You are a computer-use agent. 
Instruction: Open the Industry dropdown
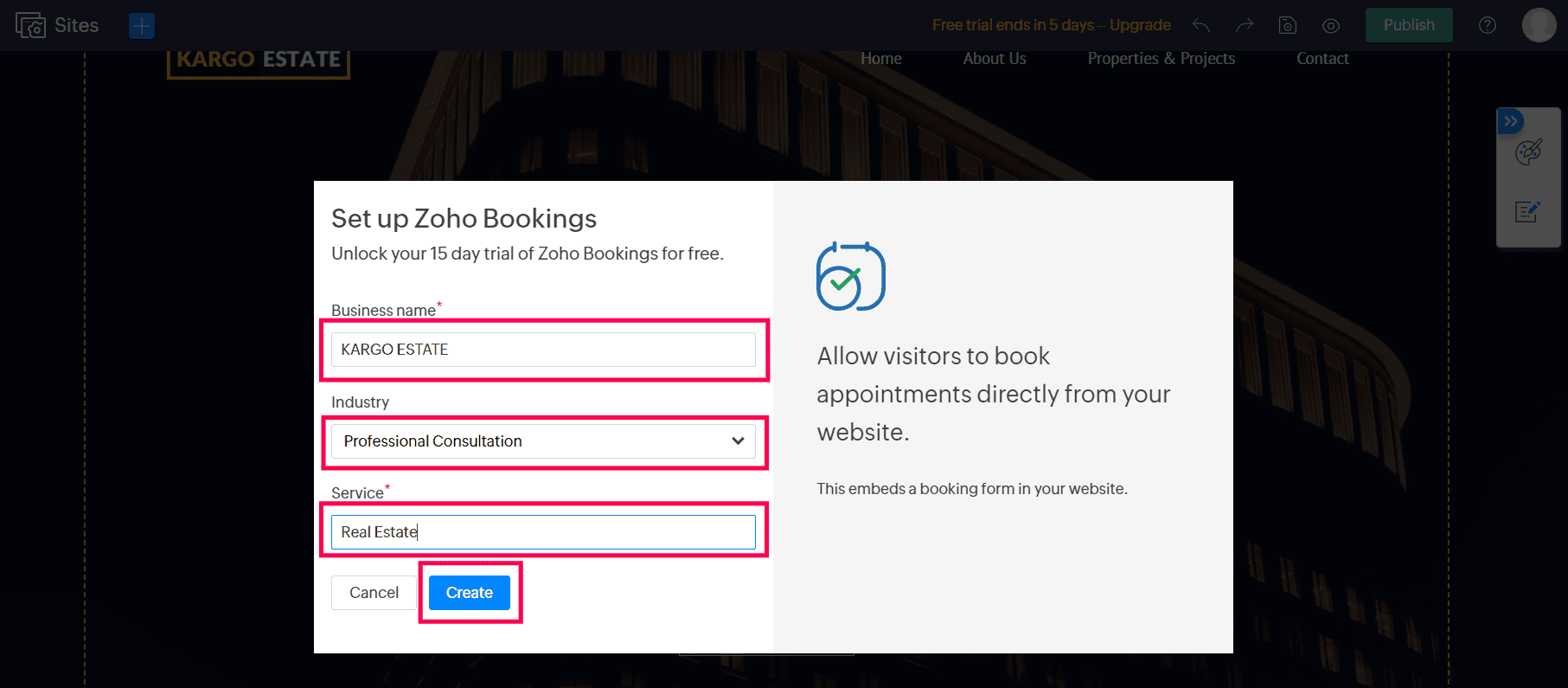pos(543,441)
